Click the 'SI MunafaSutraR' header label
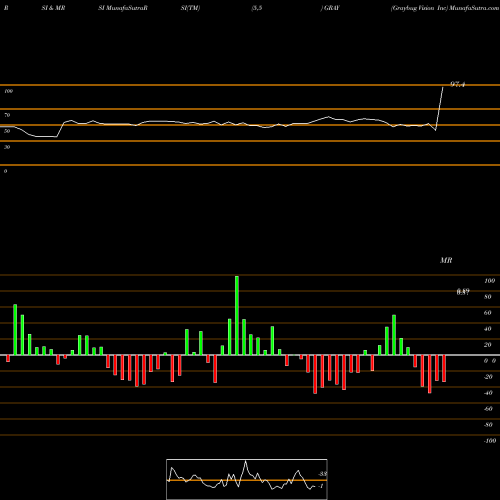 pyautogui.click(x=123, y=8)
